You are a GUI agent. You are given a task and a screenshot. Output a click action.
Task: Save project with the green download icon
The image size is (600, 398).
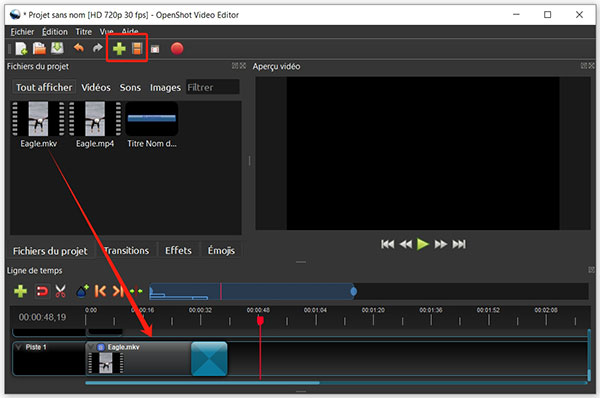57,48
